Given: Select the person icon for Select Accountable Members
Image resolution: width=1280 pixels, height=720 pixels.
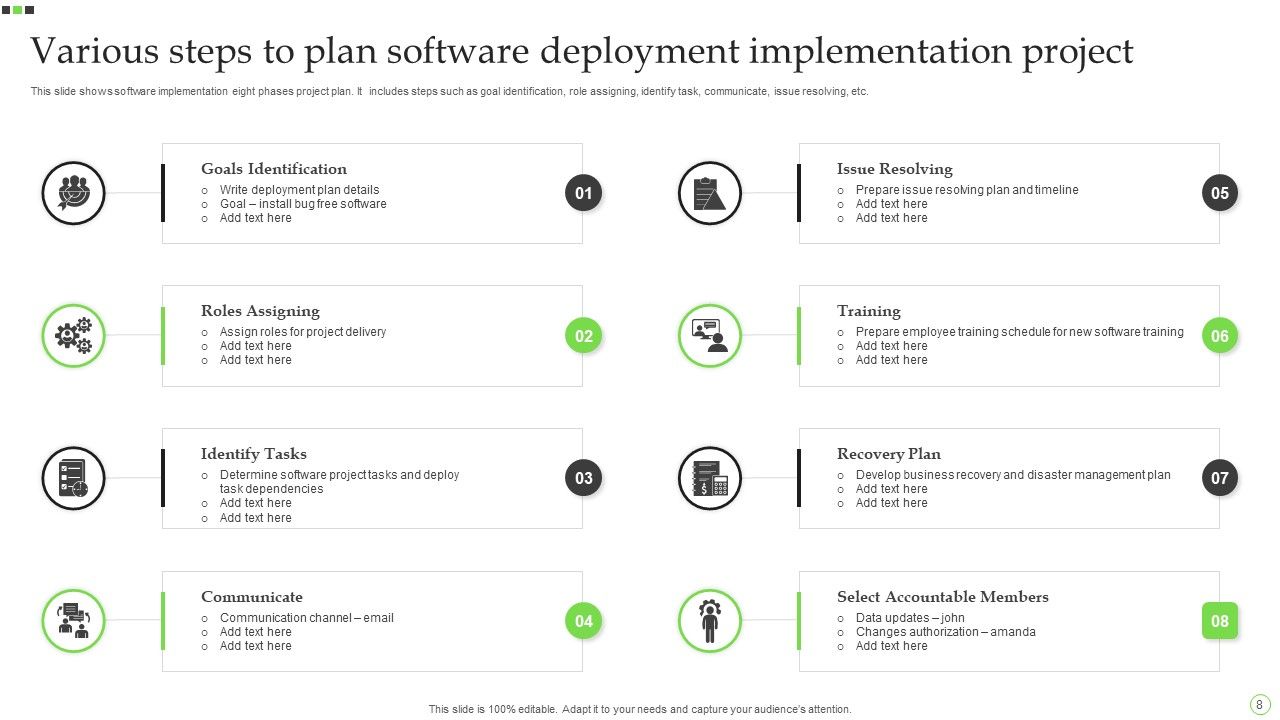Looking at the screenshot, I should (x=710, y=620).
